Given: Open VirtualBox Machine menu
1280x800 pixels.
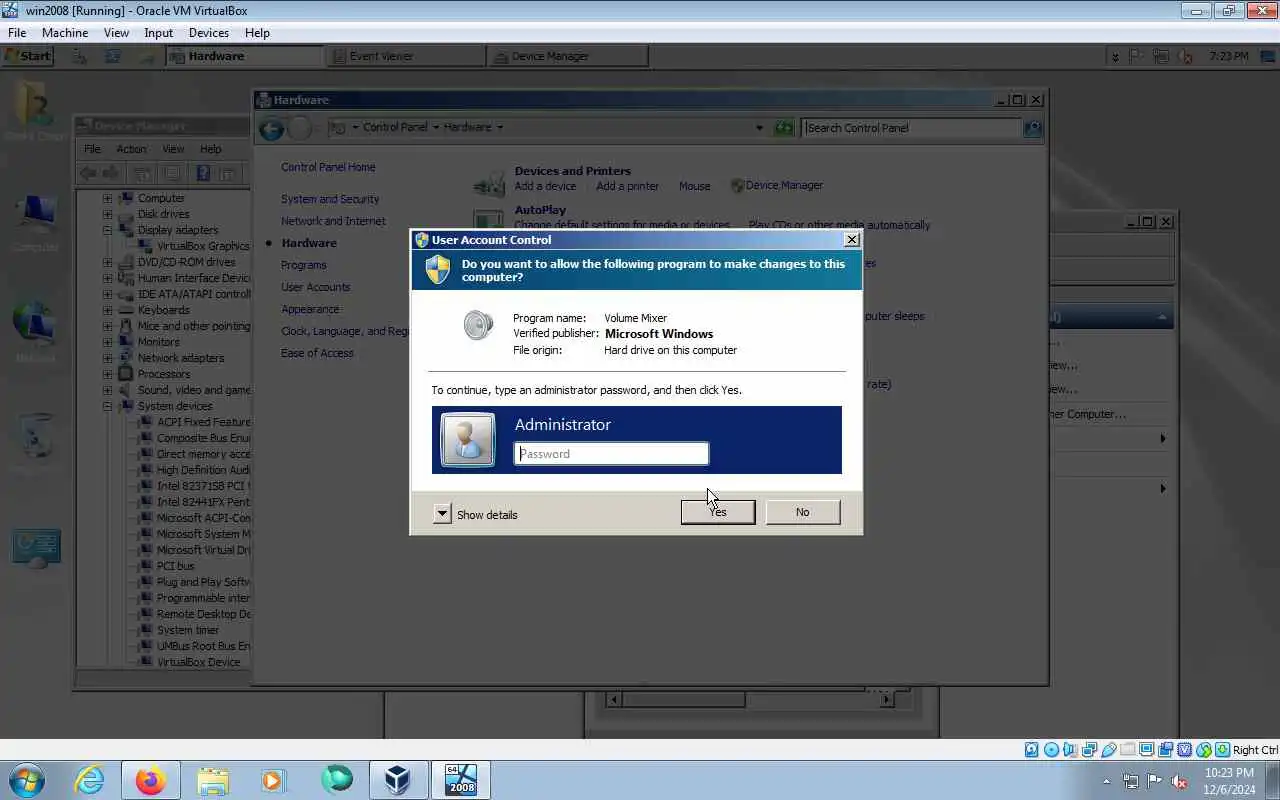Looking at the screenshot, I should [65, 33].
